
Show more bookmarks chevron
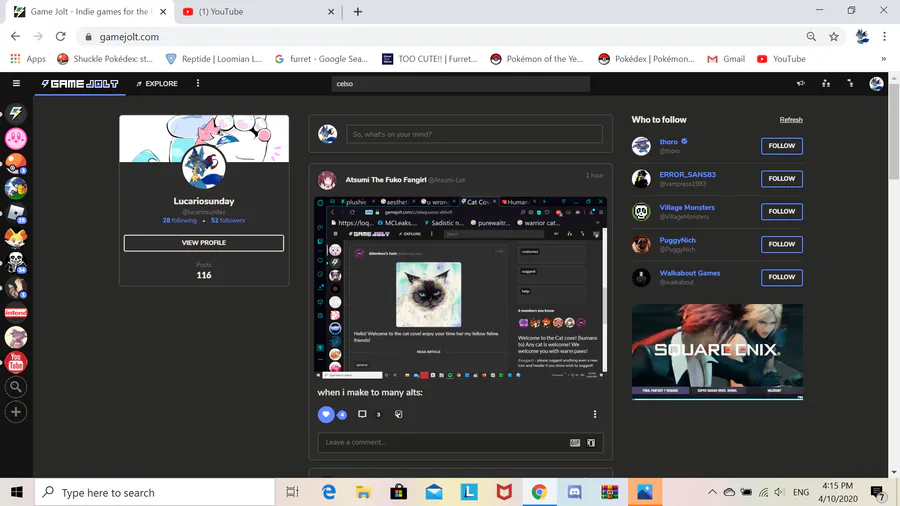click(x=883, y=59)
